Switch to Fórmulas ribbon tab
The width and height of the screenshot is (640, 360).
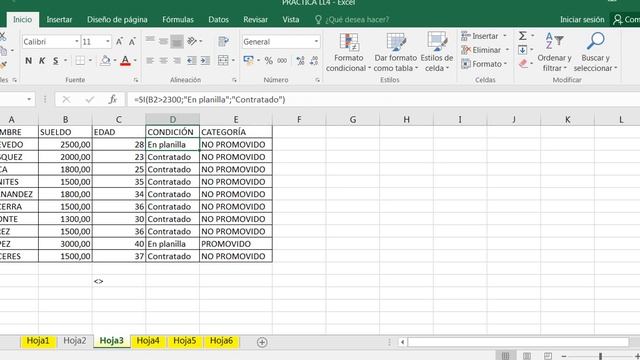[178, 20]
